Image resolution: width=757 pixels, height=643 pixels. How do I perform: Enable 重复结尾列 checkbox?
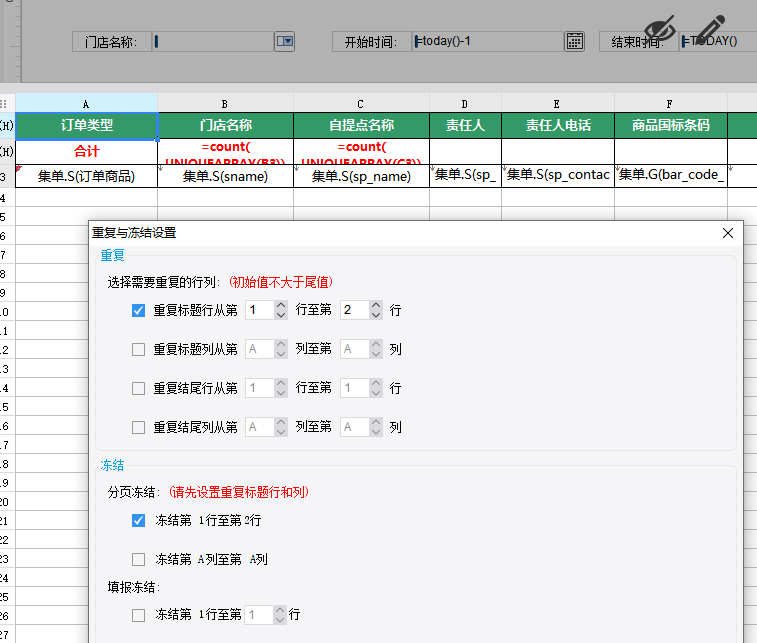(x=139, y=427)
